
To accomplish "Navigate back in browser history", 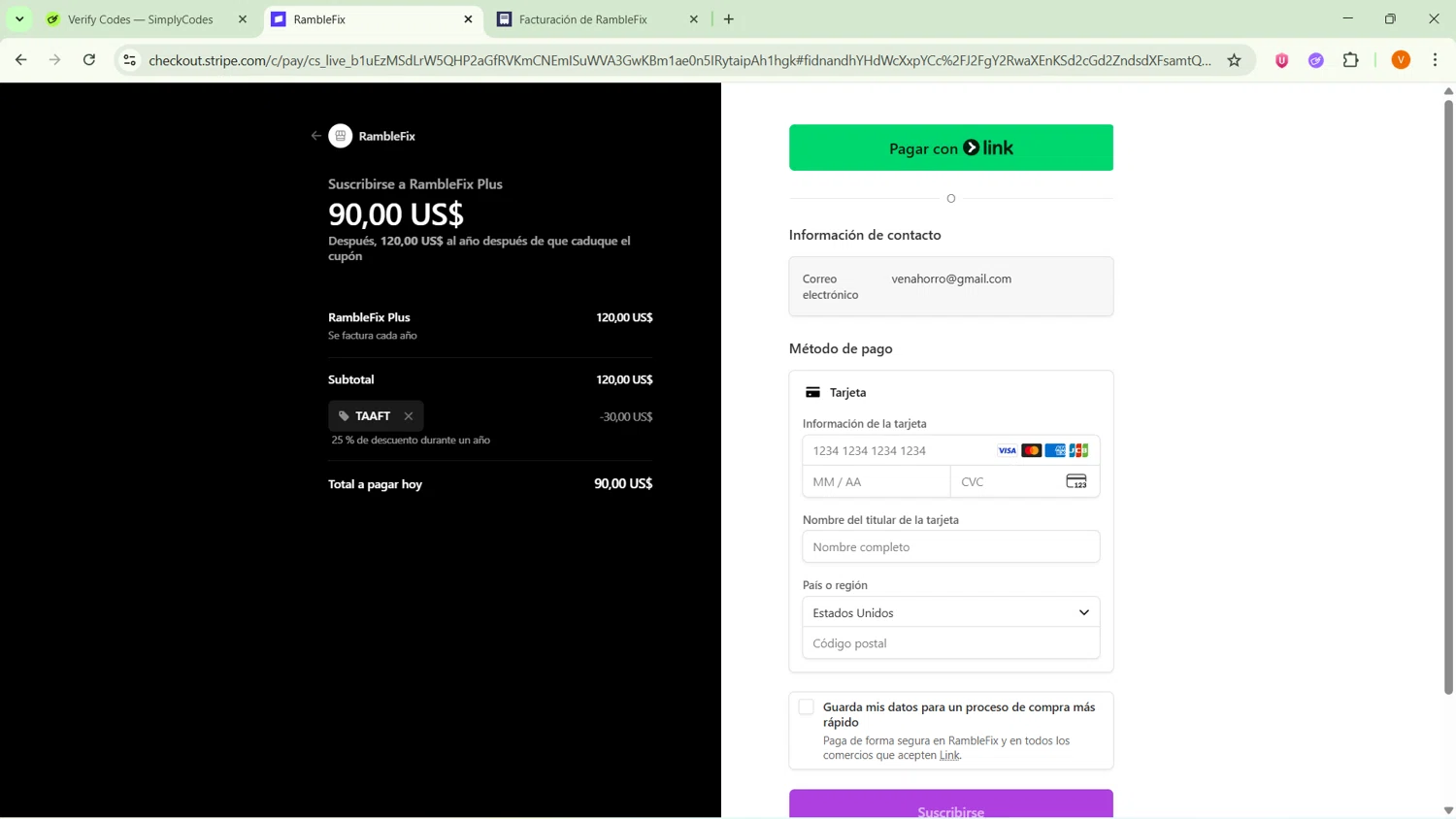I will pyautogui.click(x=20, y=60).
